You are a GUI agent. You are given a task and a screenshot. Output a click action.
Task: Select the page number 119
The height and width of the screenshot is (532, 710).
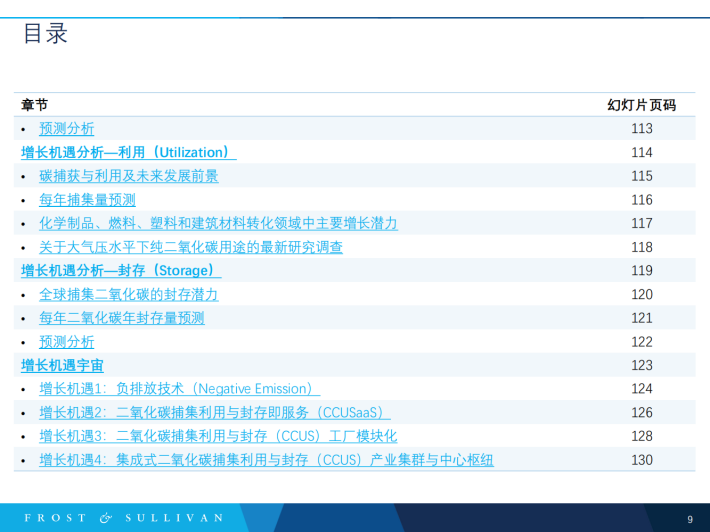pyautogui.click(x=642, y=271)
